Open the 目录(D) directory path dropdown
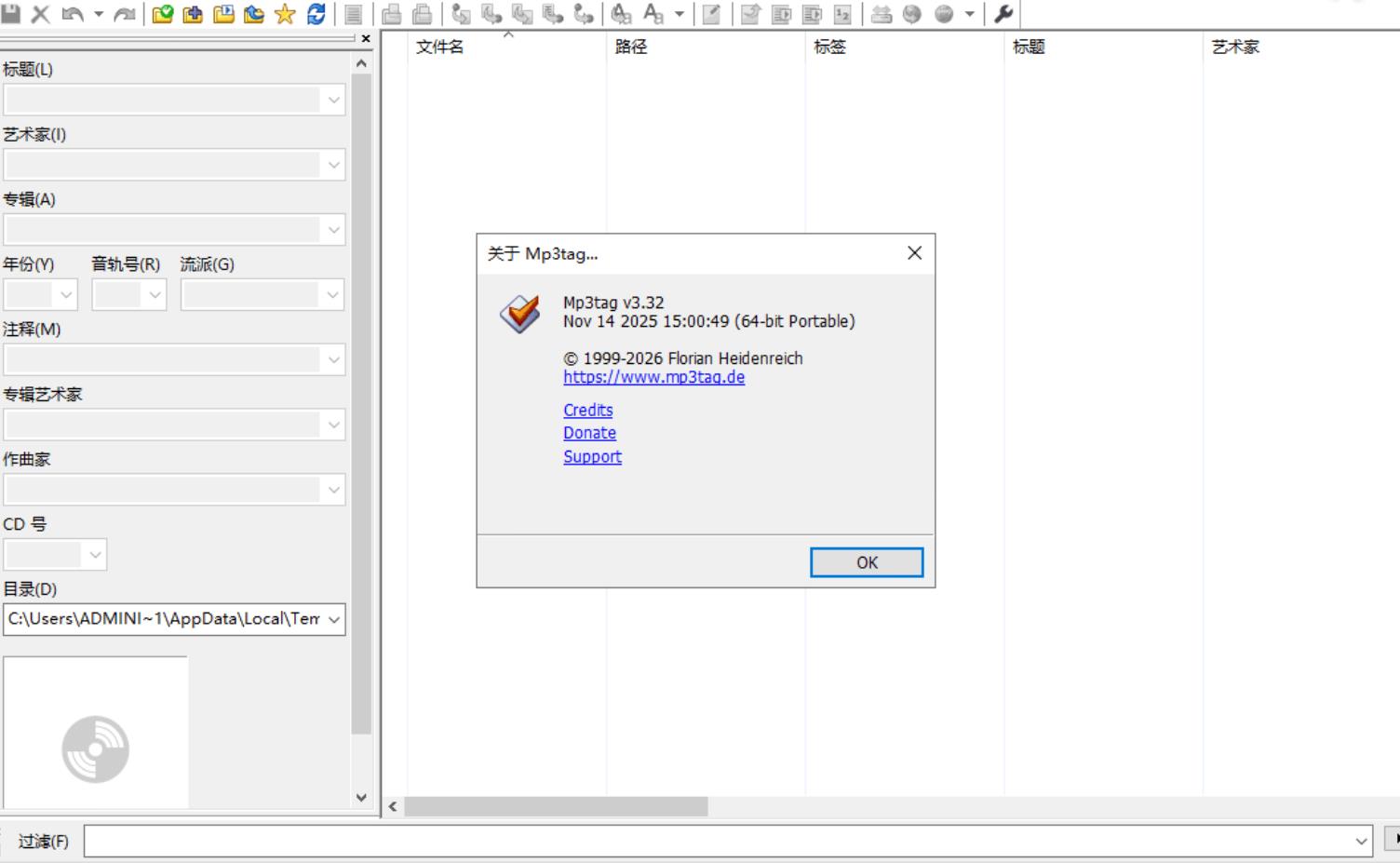 (334, 619)
